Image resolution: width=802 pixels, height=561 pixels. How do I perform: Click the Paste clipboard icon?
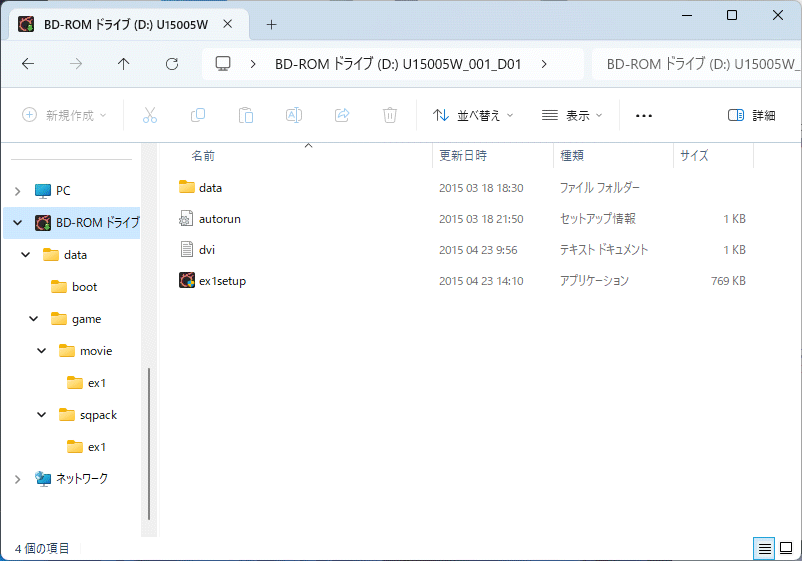click(246, 115)
